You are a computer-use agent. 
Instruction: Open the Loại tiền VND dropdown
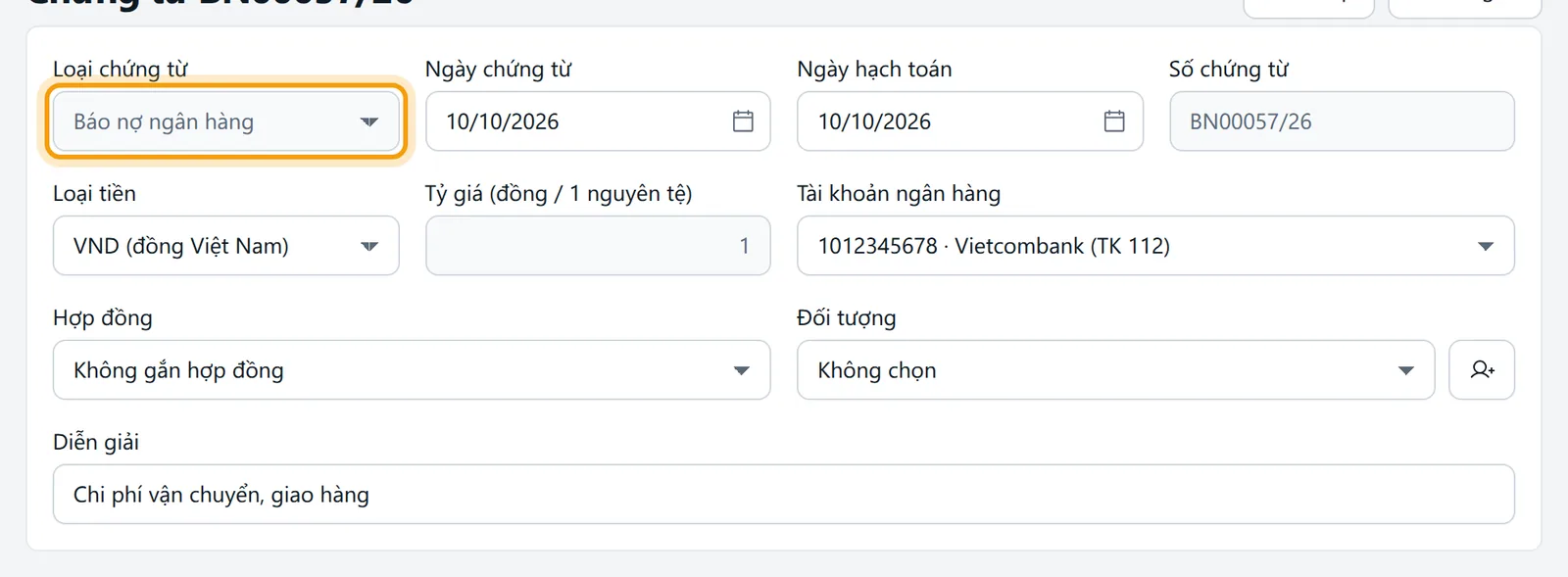pos(225,246)
